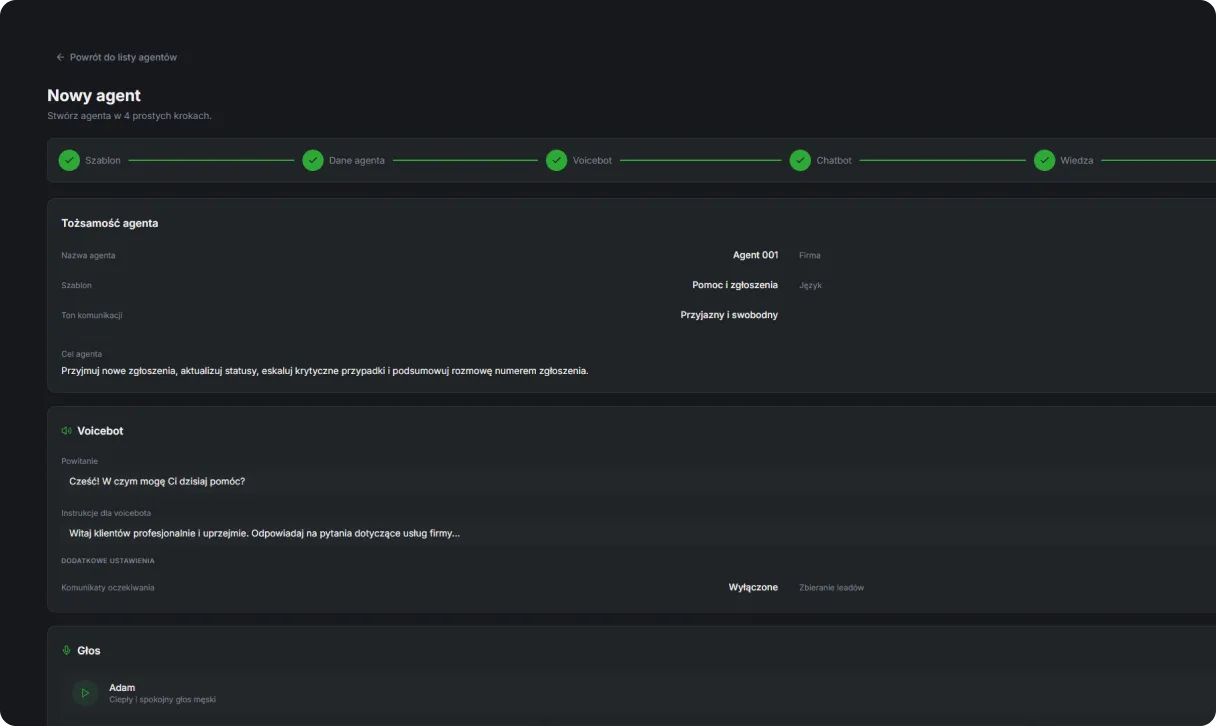
Task: Click the agent goal text 'Przyjmuj nowe zgłoszenia...'
Action: point(325,371)
